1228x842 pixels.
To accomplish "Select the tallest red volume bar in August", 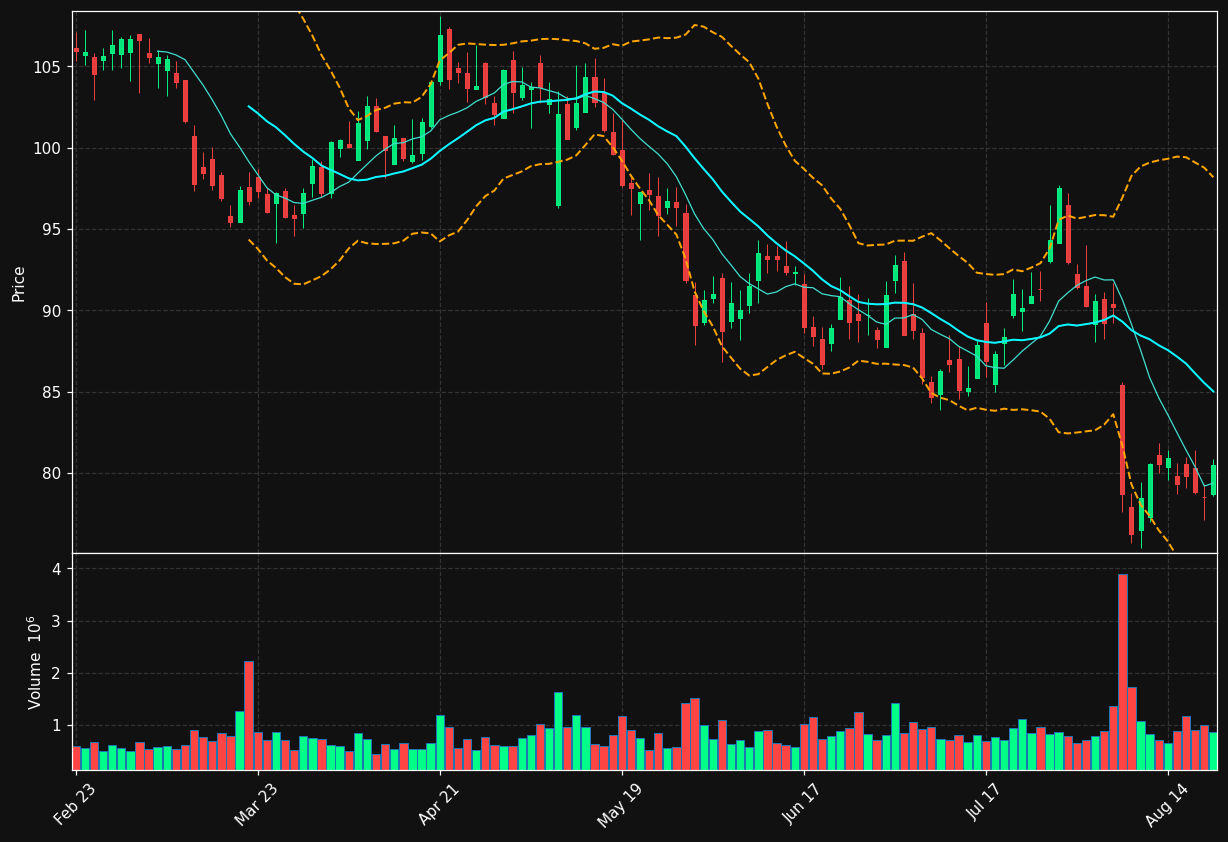I will [1122, 672].
